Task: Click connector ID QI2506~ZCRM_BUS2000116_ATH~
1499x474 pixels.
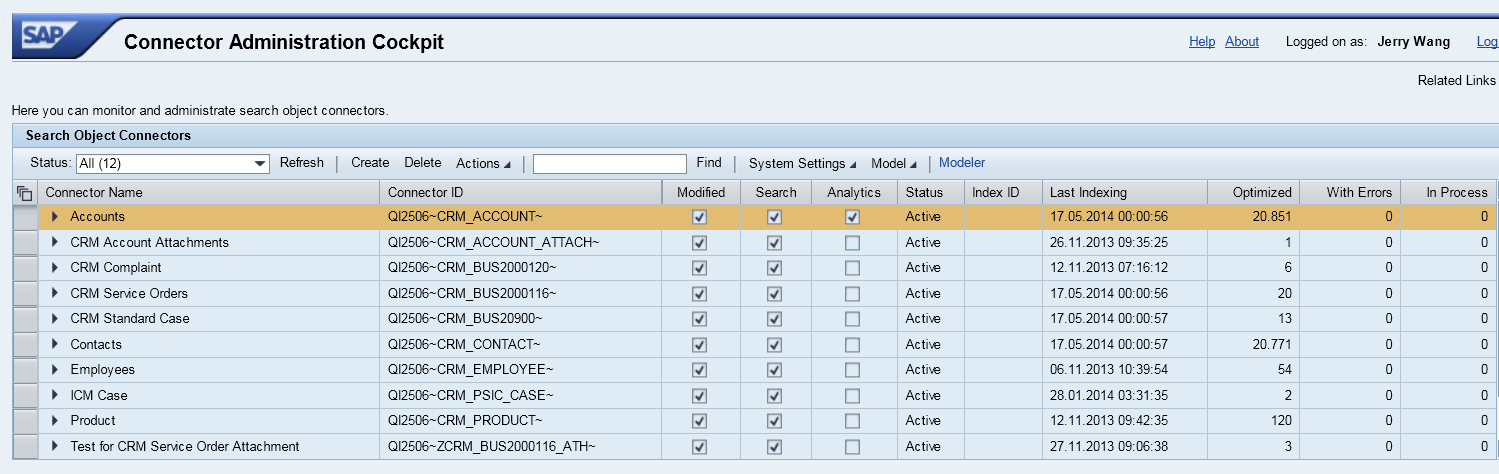Action: tap(492, 446)
